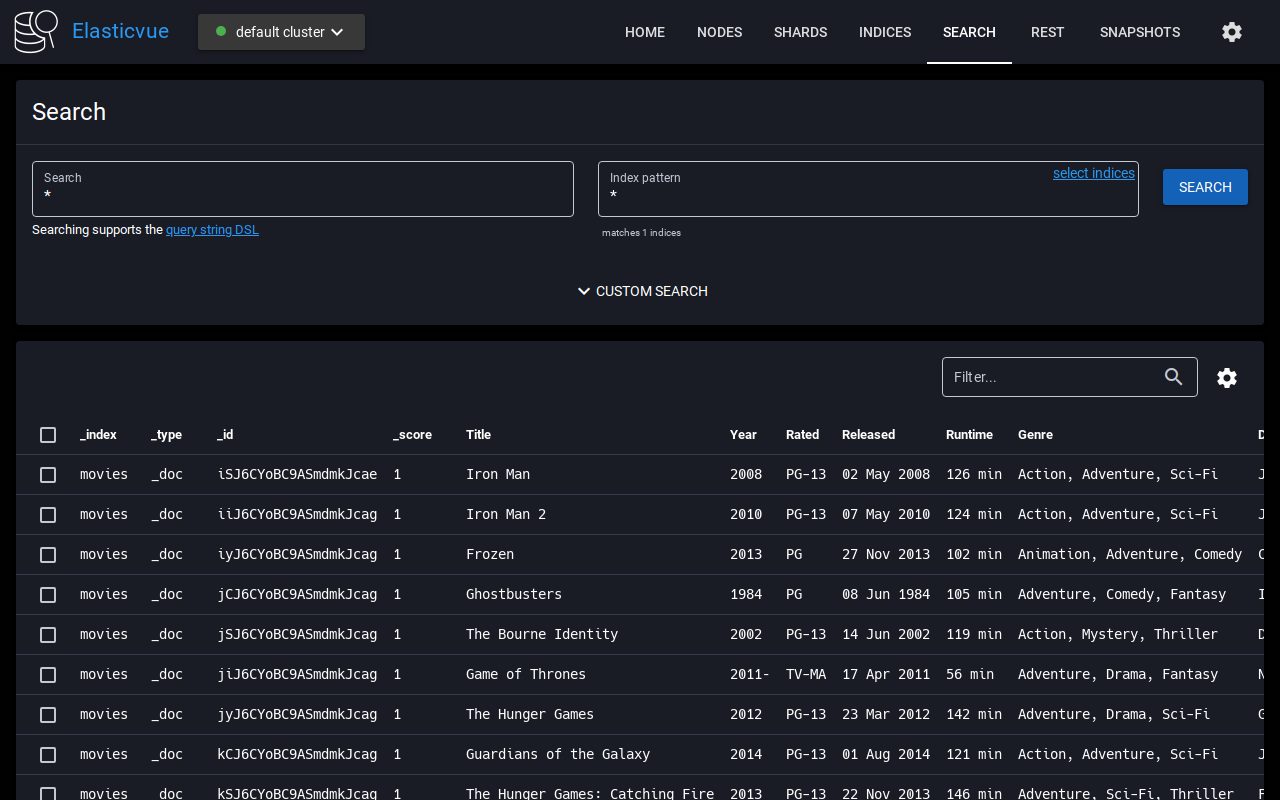
Task: Focus the Search query input field
Action: [302, 196]
